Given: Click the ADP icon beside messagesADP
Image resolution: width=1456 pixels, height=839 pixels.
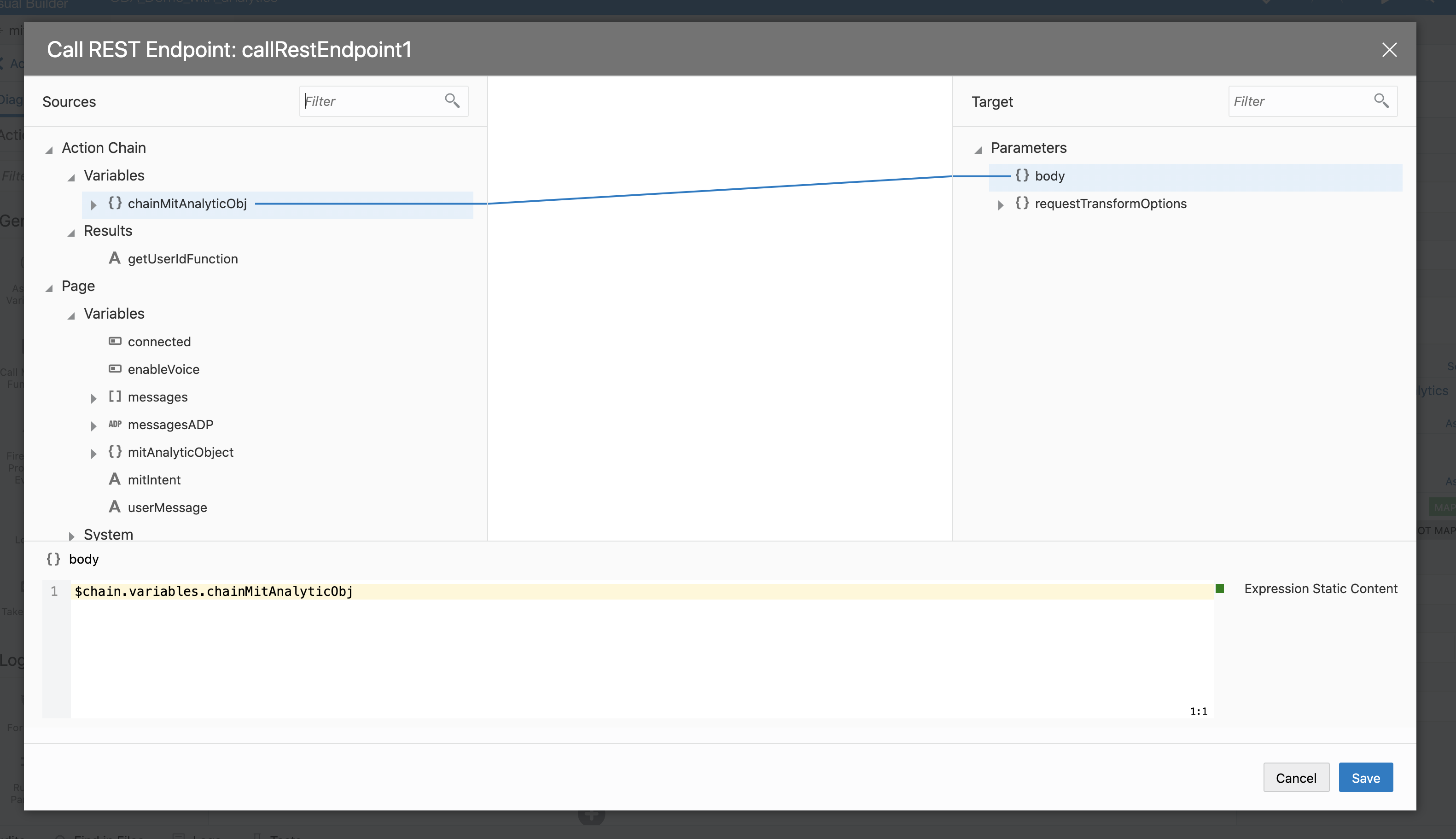Looking at the screenshot, I should [x=115, y=425].
